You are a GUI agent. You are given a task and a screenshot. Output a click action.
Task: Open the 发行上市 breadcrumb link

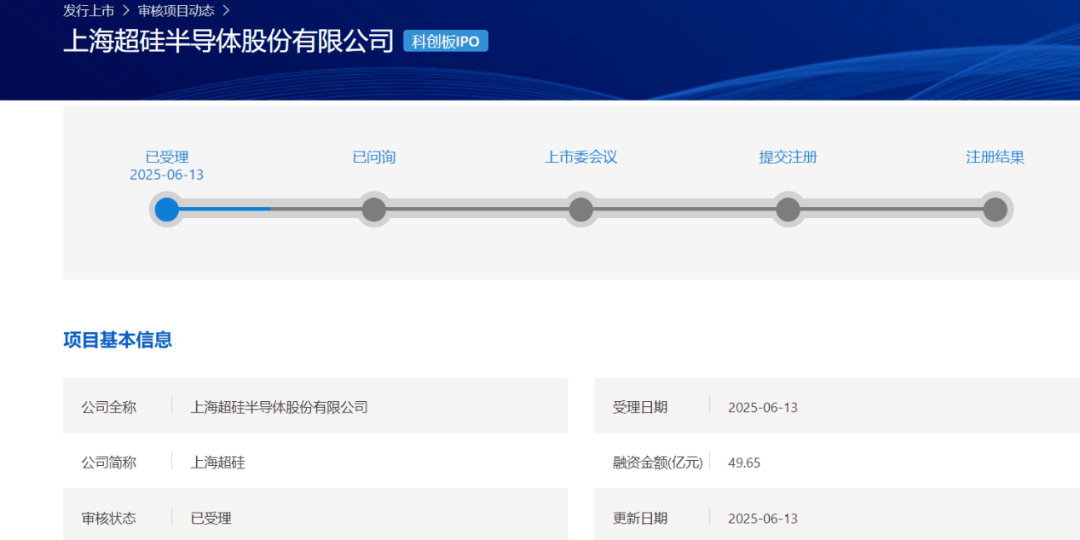click(89, 11)
